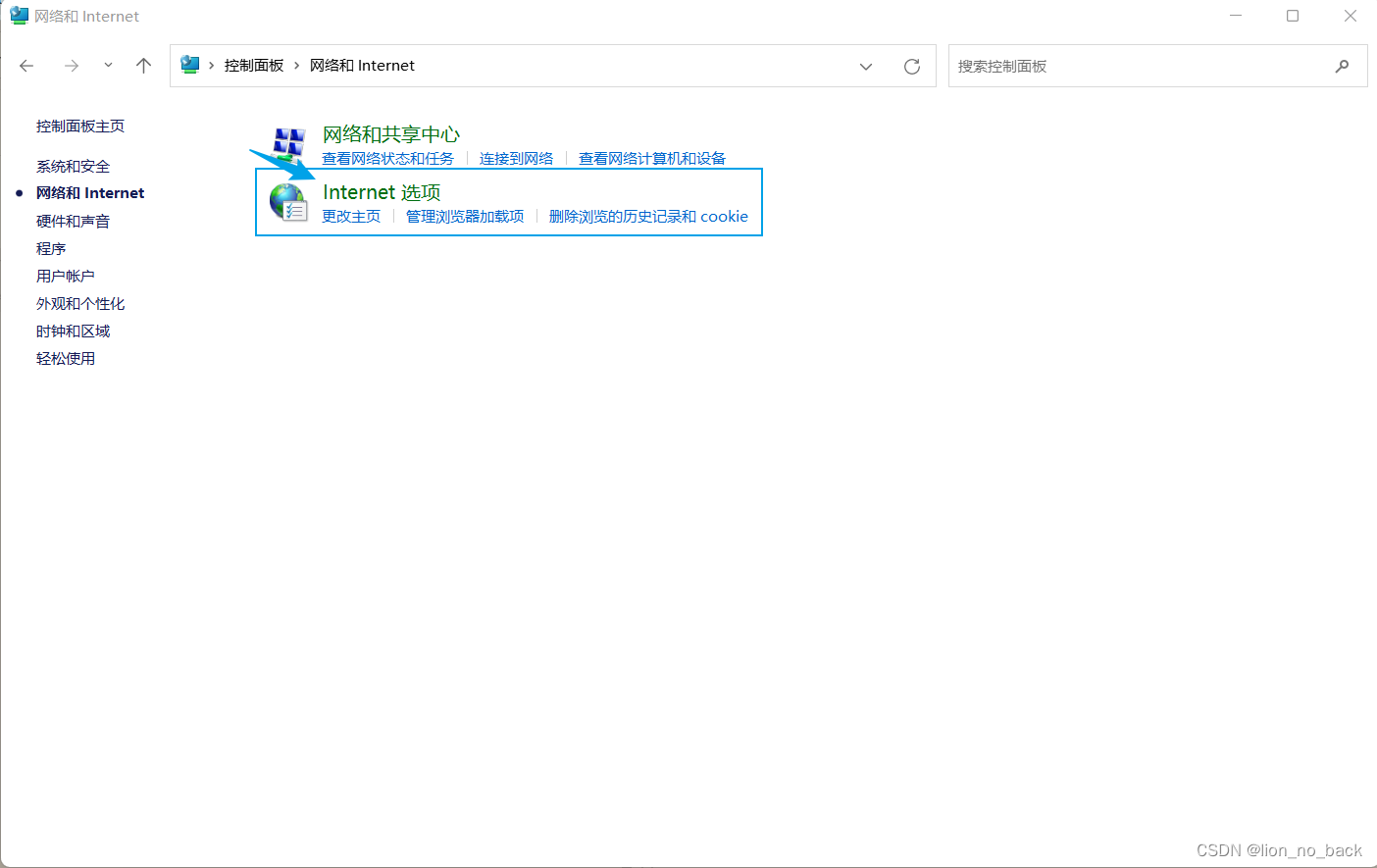Click 控制面板 in the breadcrumb
The image size is (1377, 868).
[254, 66]
